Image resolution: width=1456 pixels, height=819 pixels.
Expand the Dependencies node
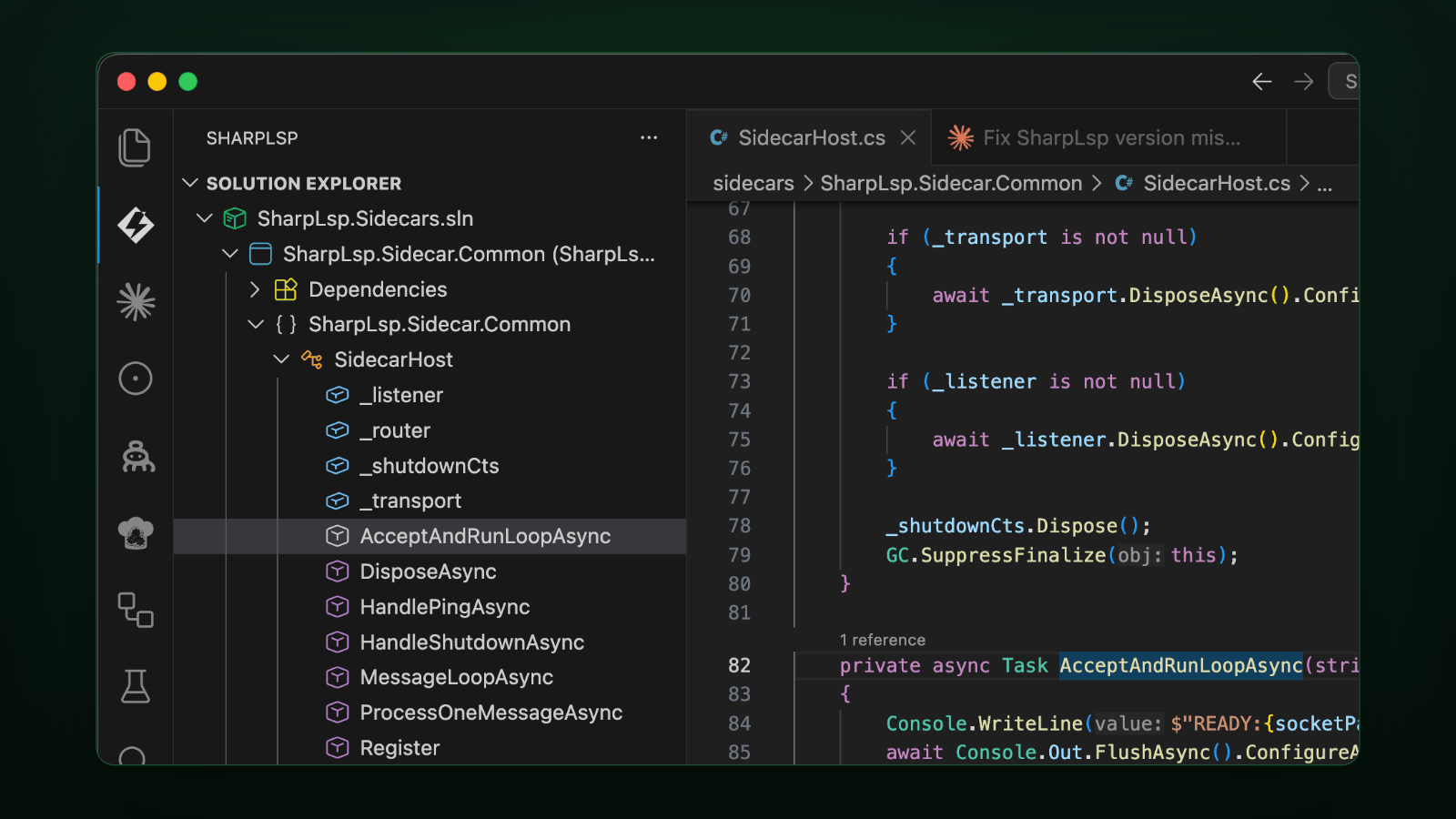pos(255,289)
